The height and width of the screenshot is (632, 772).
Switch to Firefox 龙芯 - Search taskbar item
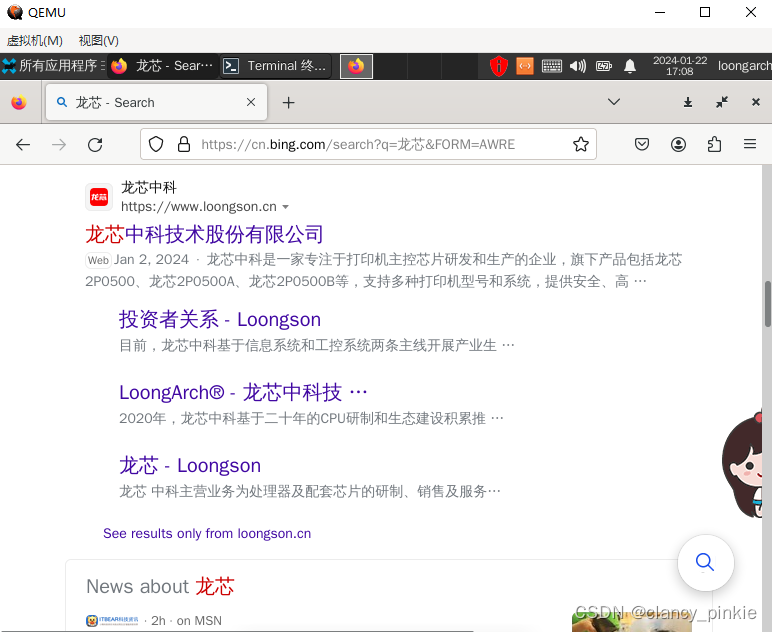162,65
